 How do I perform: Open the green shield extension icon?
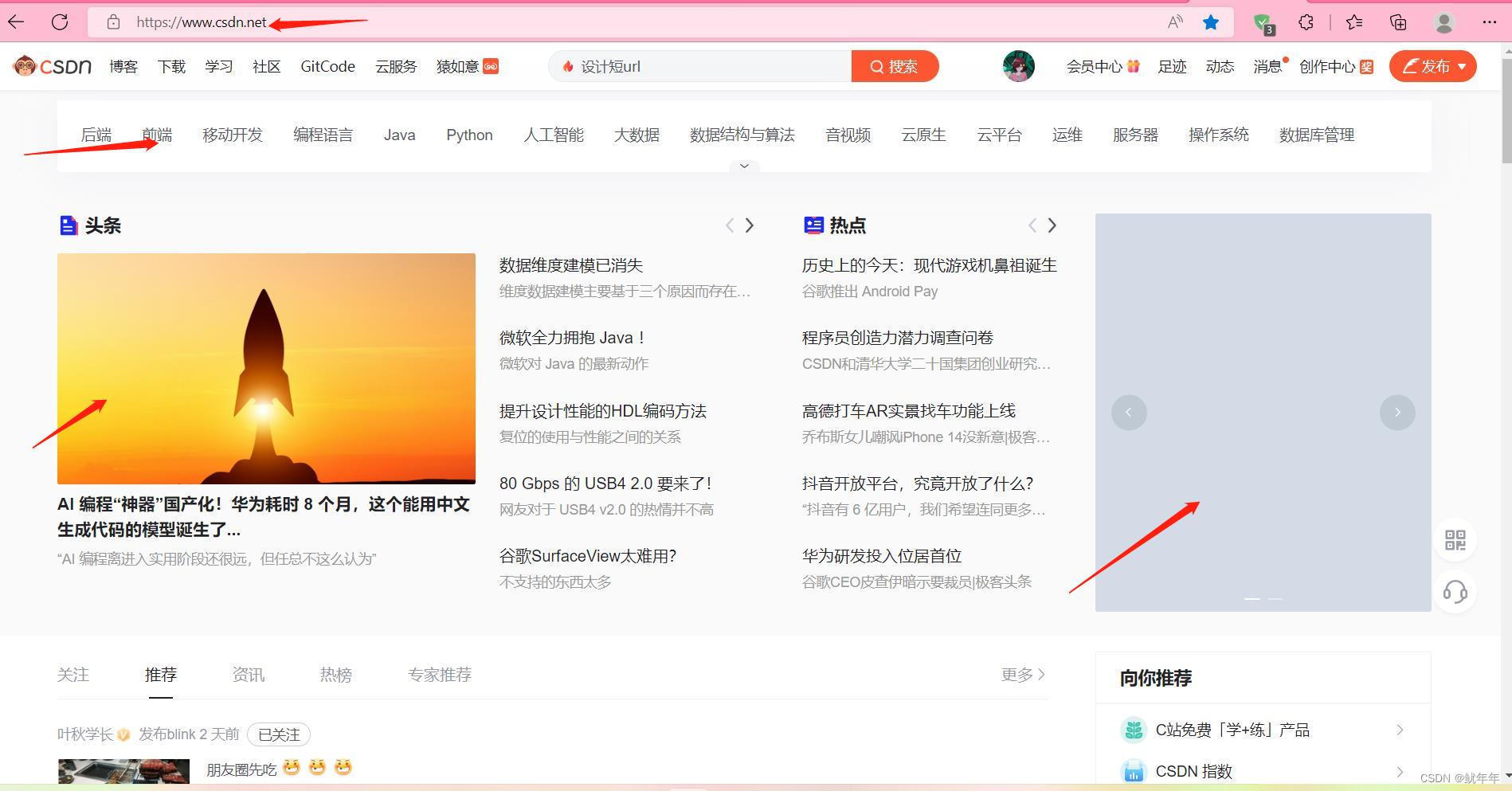coord(1263,23)
